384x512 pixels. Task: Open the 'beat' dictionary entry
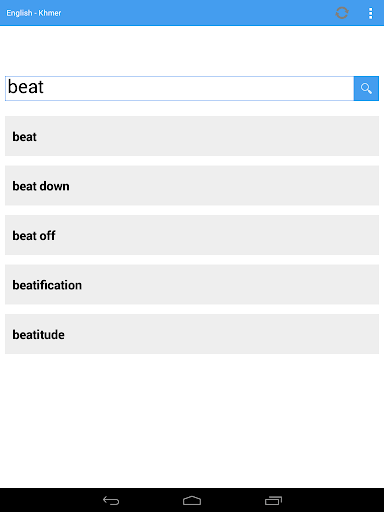[192, 136]
